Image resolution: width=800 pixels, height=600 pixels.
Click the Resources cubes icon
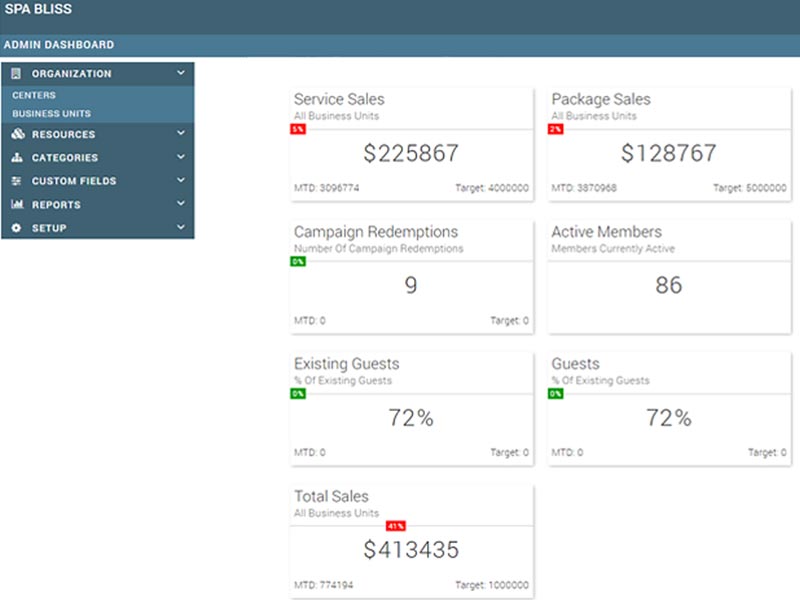pos(17,134)
